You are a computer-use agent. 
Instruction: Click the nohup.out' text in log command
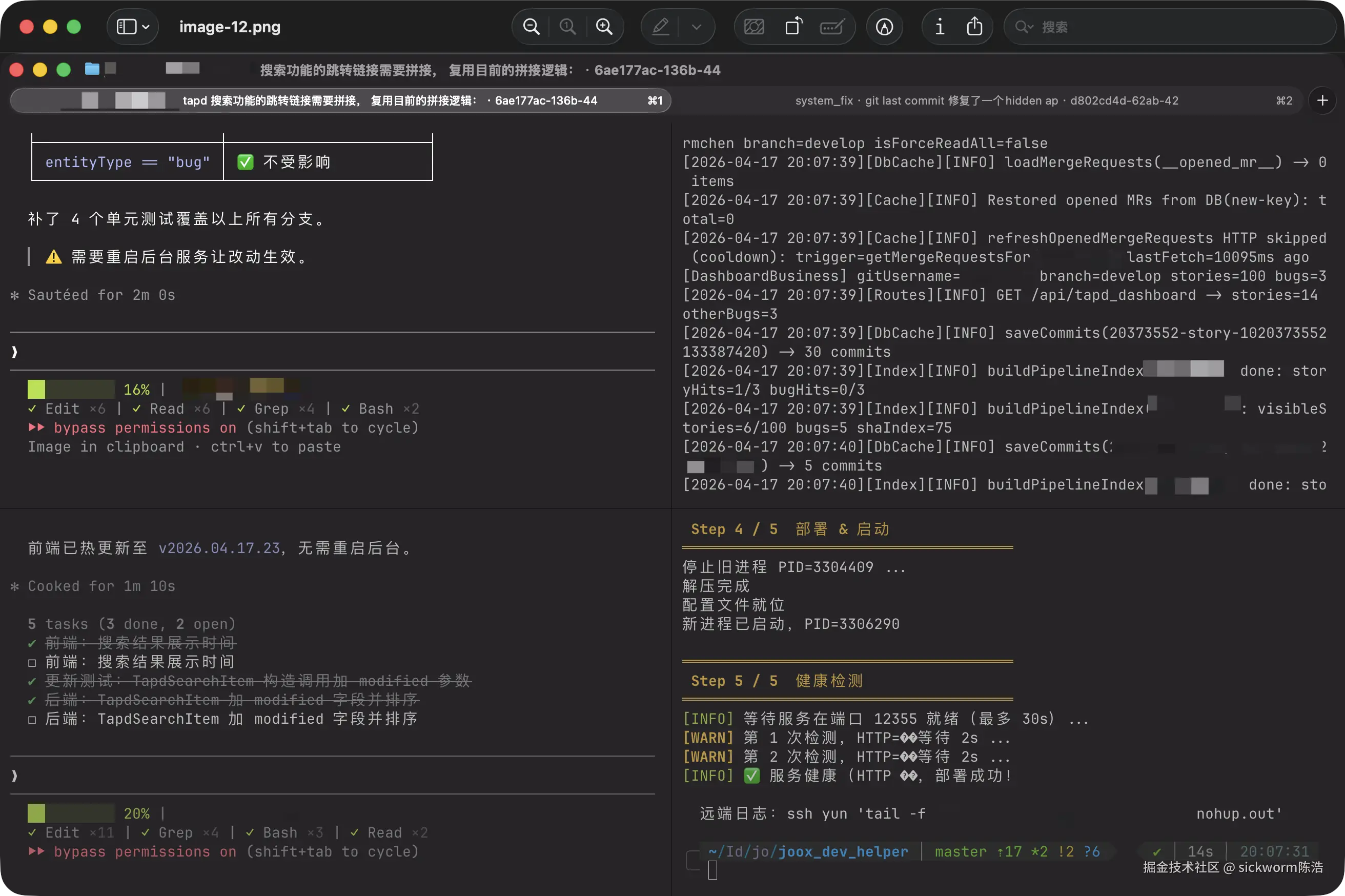1239,813
